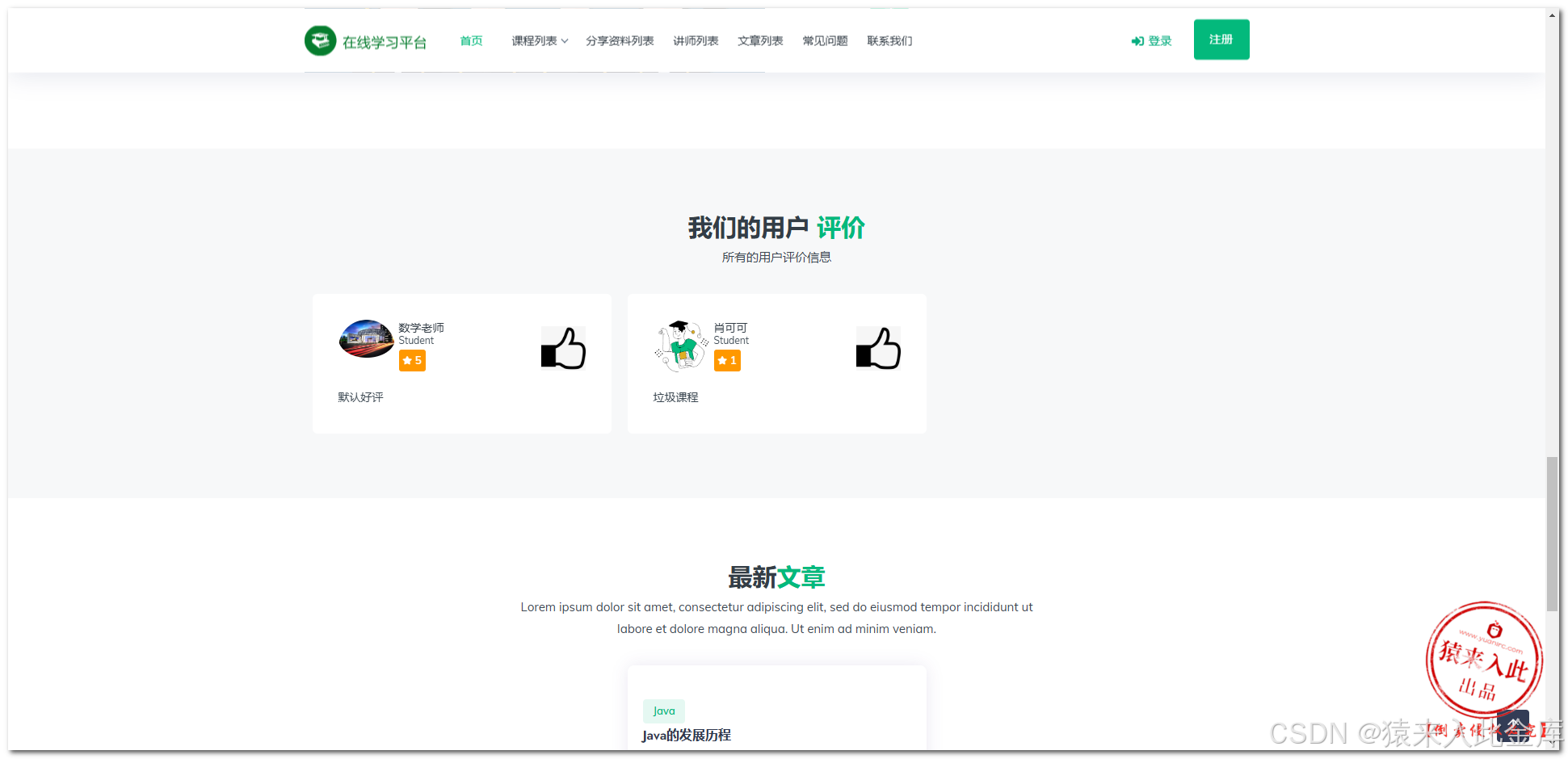Select 首页 in the navigation bar
Screen dimensions: 1568x759
pos(471,40)
